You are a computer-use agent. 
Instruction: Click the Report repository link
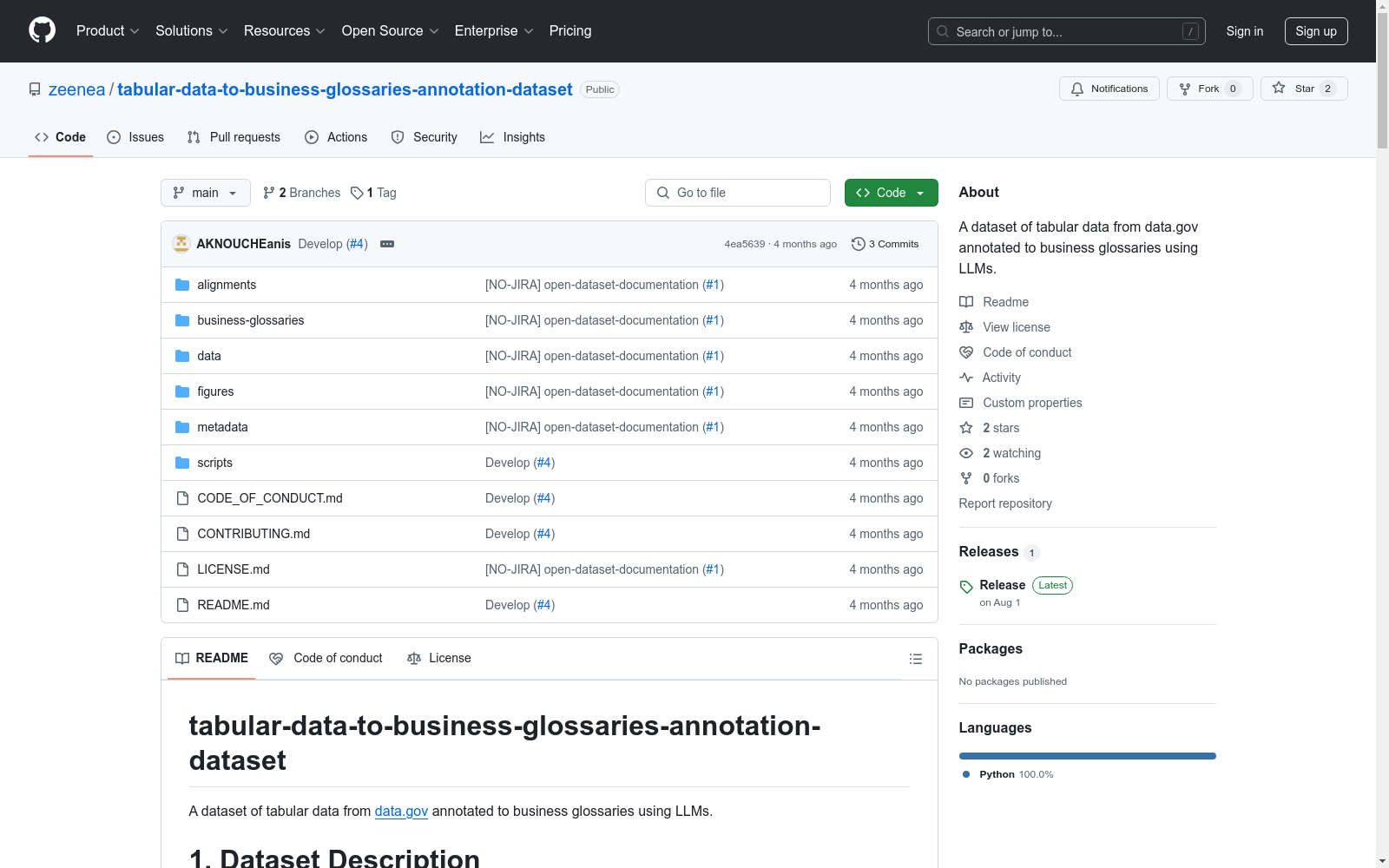pos(1005,503)
